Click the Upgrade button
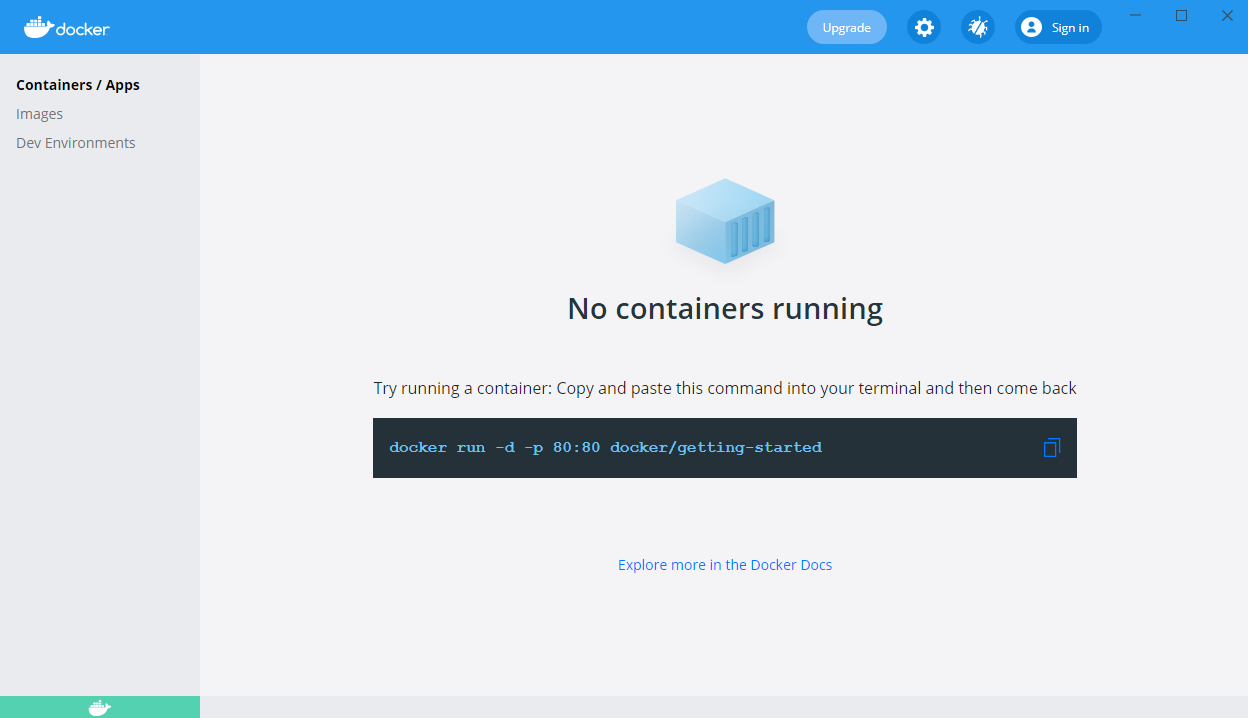Screen dimensions: 1248x718 click(846, 27)
